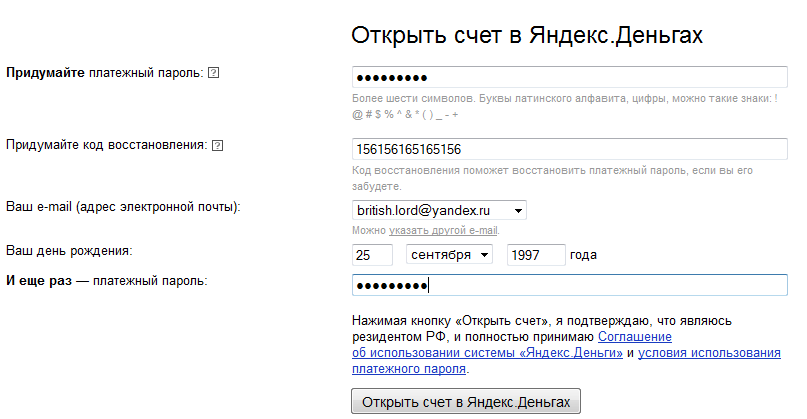Focus the first payment password field
Image resolution: width=807 pixels, height=419 pixels.
tap(570, 77)
